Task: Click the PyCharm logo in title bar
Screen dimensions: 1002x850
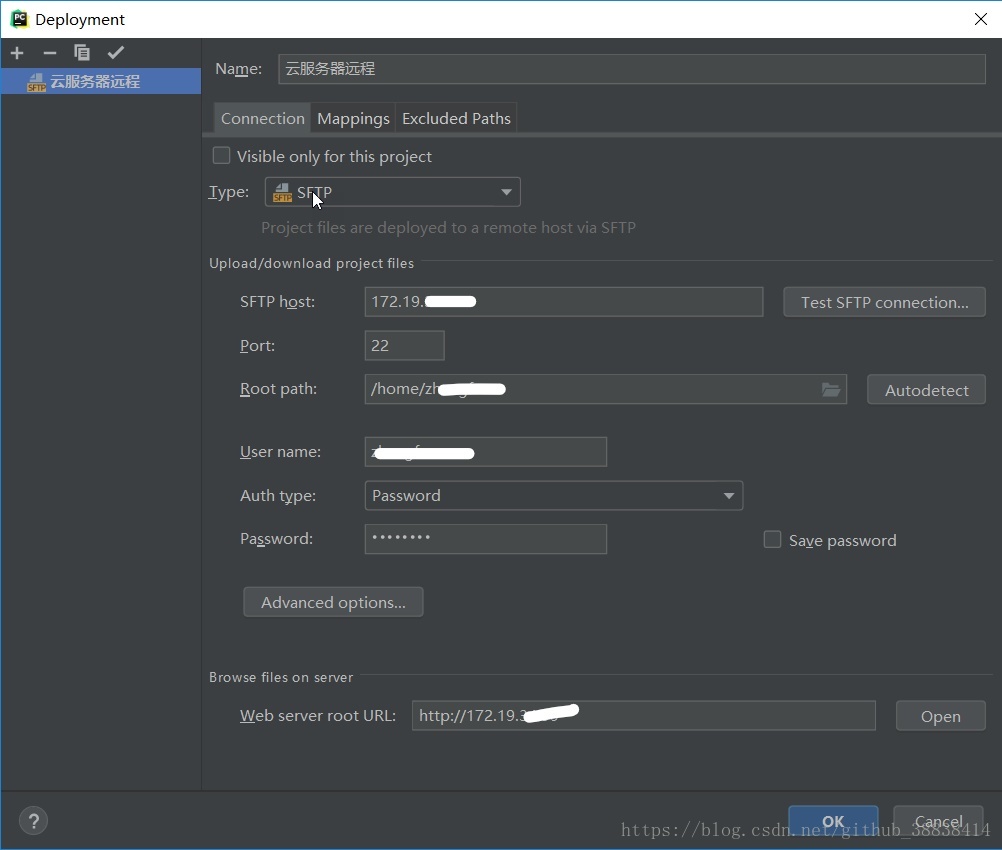Action: 19,19
